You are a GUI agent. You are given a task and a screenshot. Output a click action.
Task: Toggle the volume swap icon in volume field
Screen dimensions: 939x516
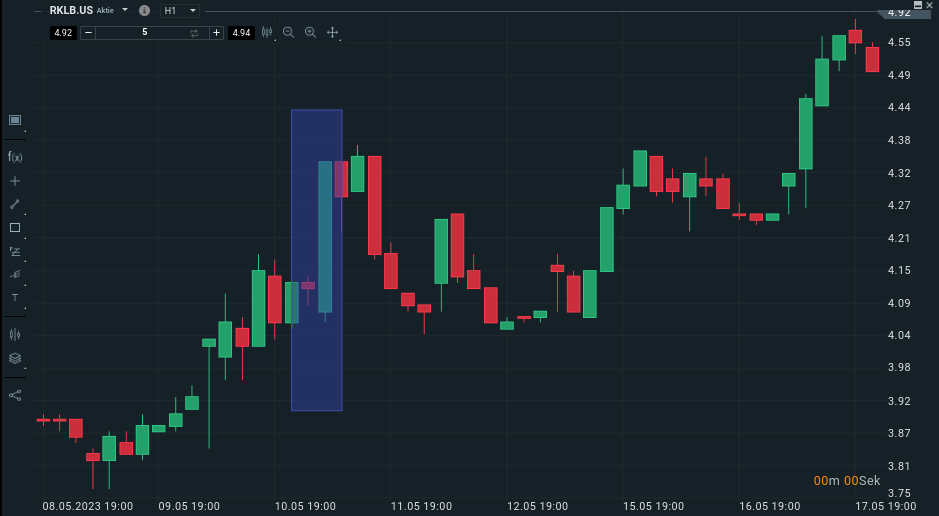194,33
